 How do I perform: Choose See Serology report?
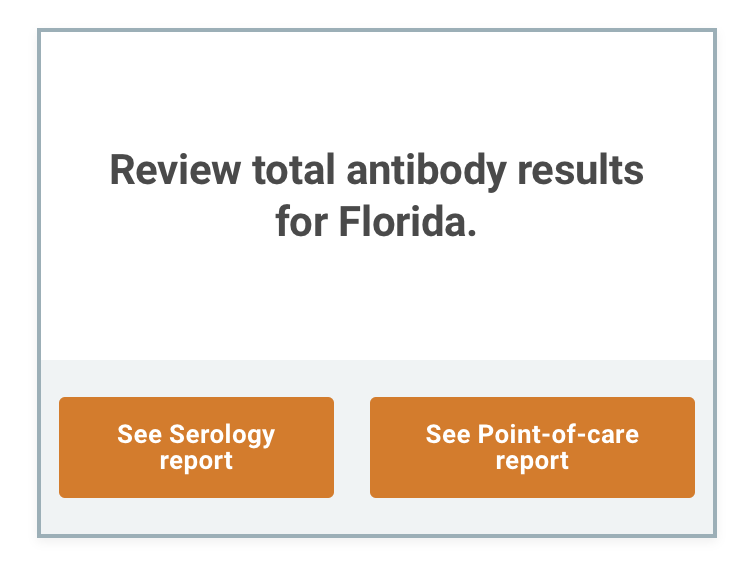click(x=196, y=447)
